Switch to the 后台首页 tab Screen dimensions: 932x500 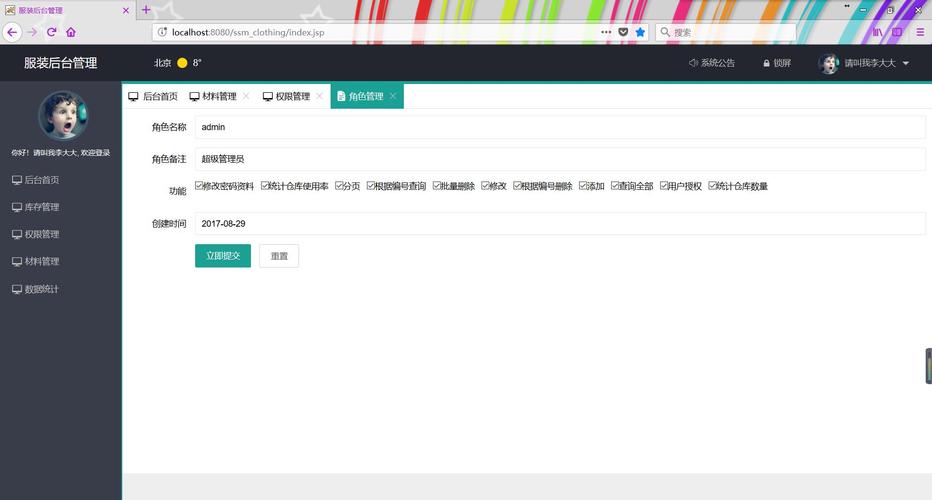point(153,96)
